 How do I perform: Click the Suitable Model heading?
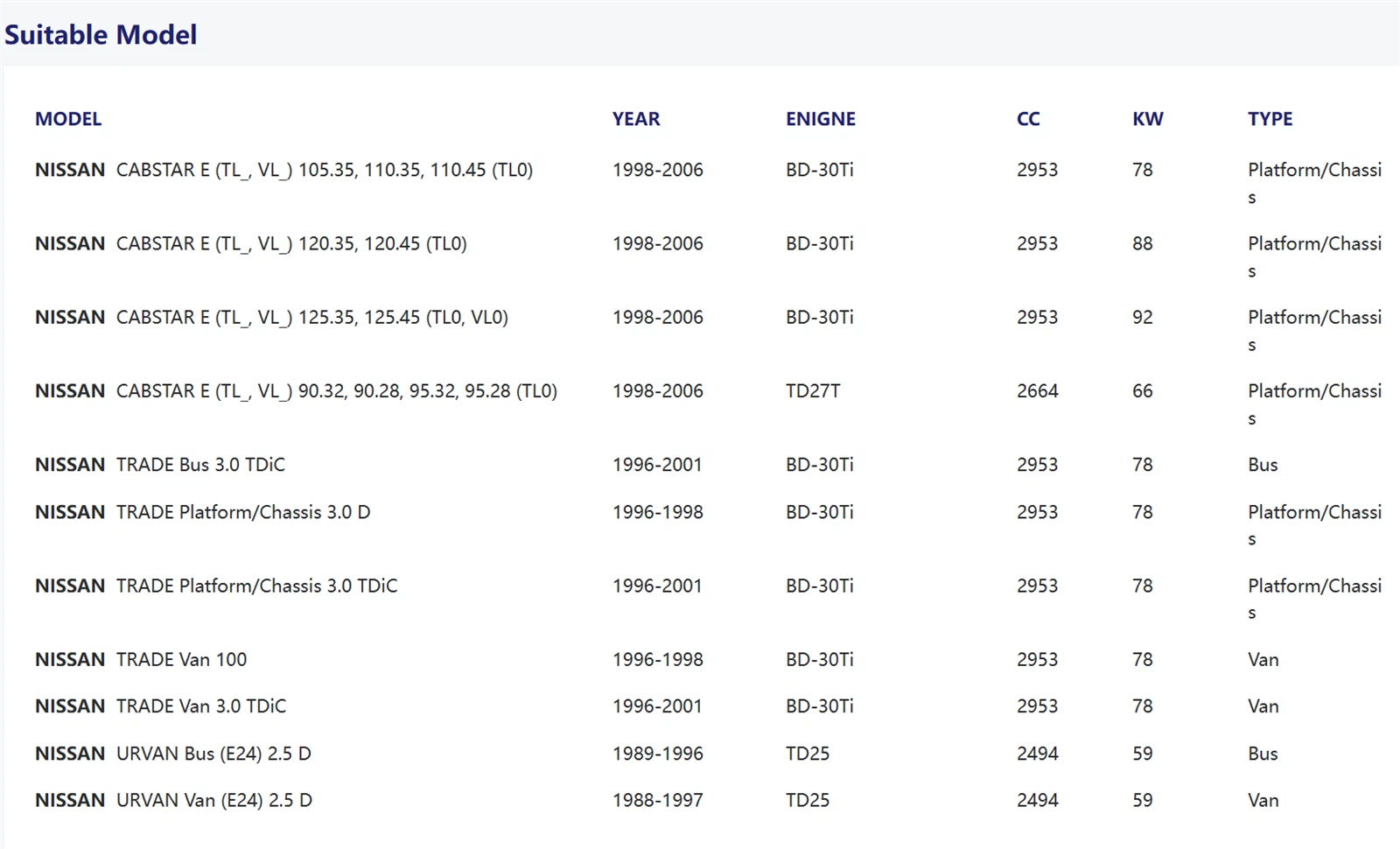click(101, 35)
